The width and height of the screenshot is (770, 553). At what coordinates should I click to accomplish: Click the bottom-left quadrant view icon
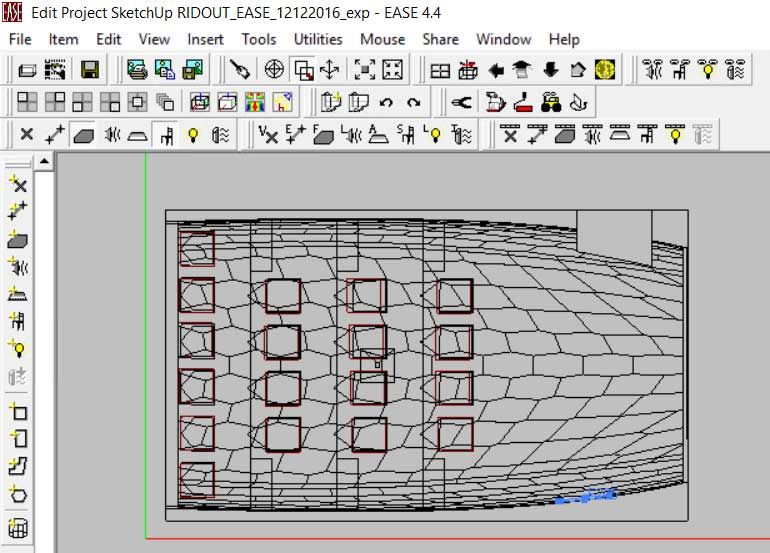click(82, 103)
